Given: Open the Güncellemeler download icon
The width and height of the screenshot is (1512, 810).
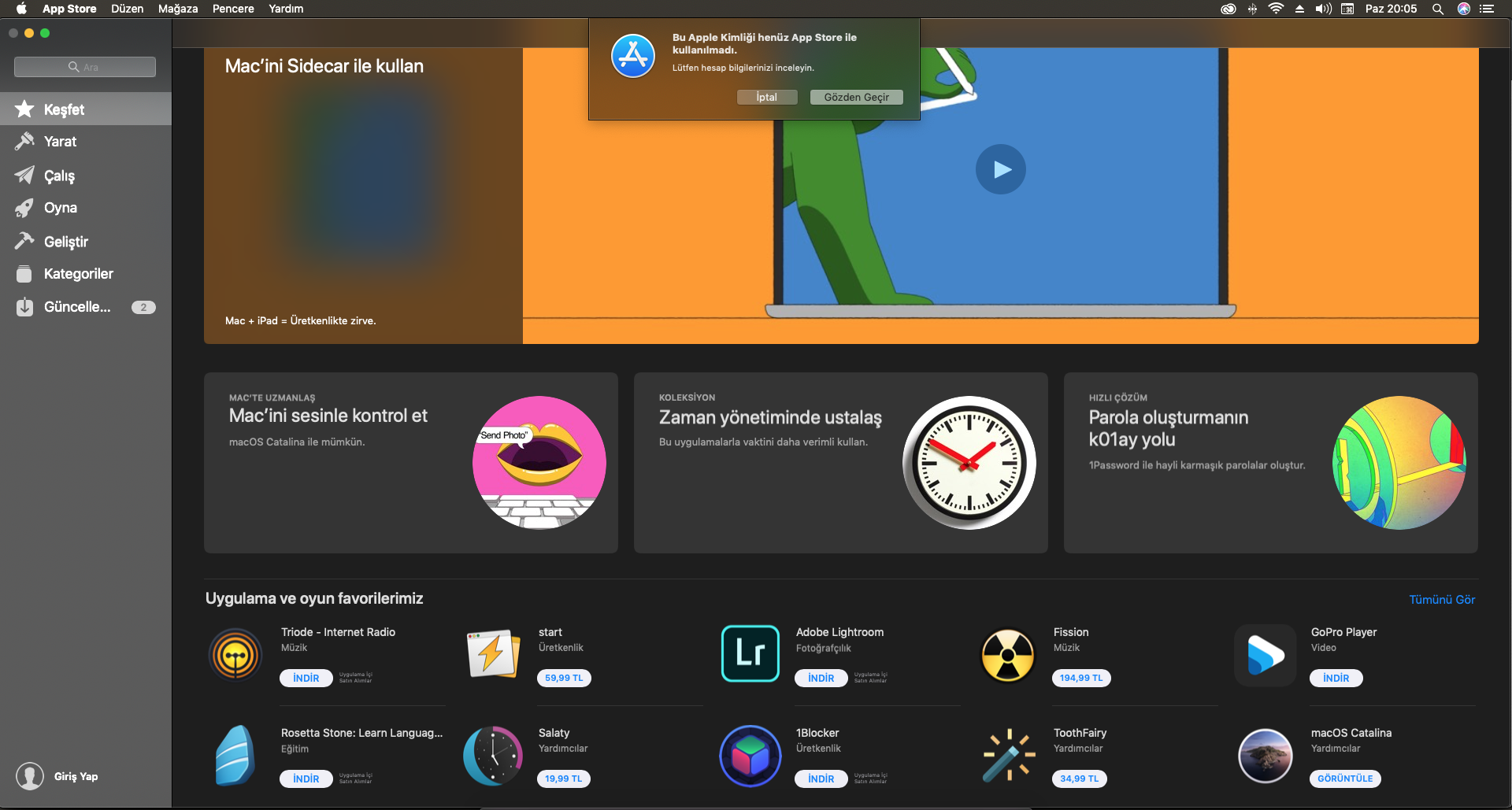Looking at the screenshot, I should click(x=24, y=307).
